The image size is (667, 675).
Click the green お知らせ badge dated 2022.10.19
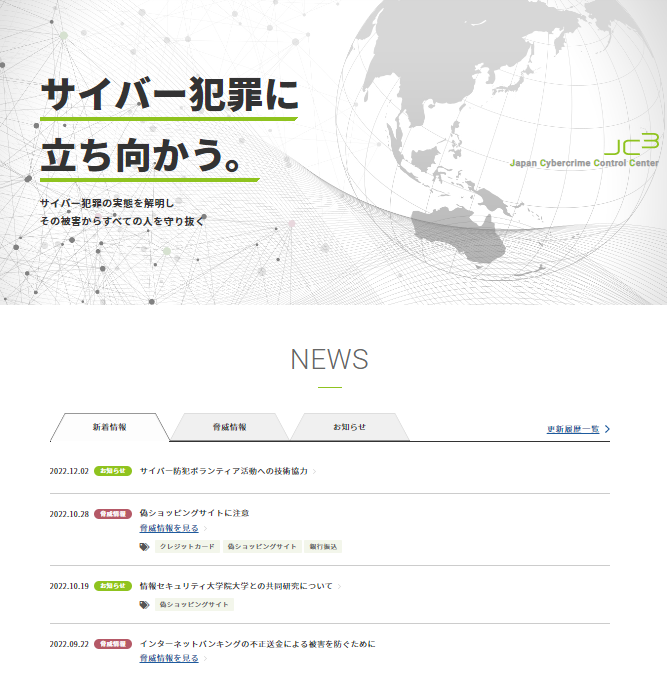[113, 586]
